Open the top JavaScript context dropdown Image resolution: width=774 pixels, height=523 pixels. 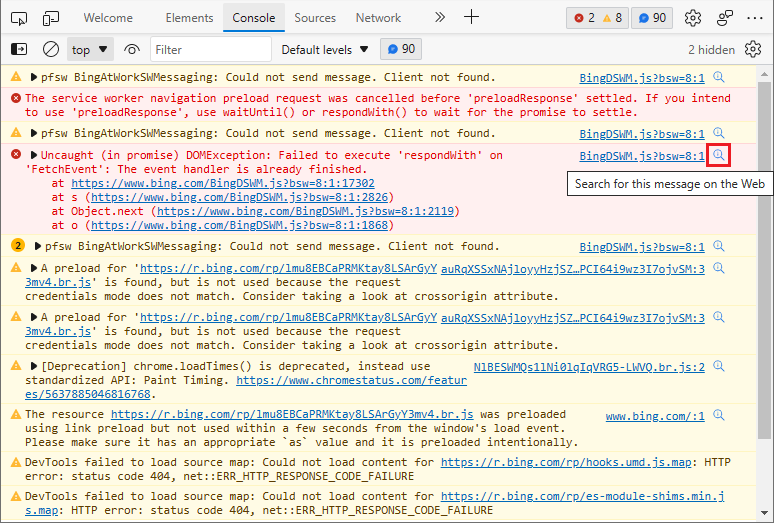[x=90, y=49]
